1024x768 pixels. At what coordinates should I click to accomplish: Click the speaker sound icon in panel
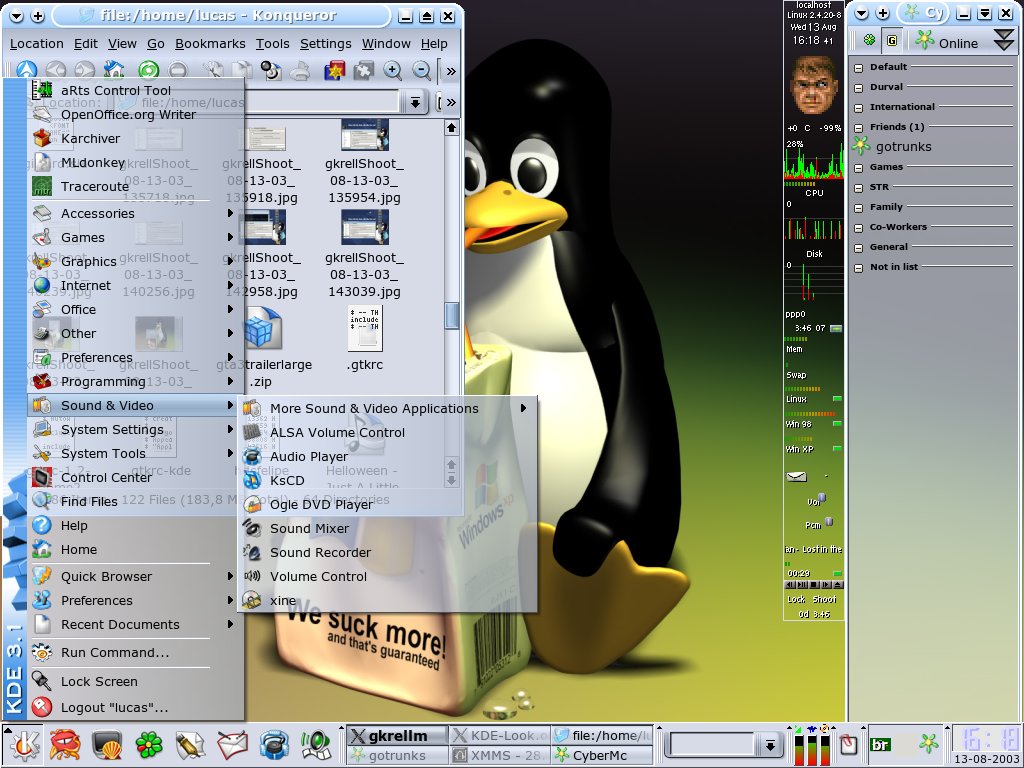[x=316, y=744]
